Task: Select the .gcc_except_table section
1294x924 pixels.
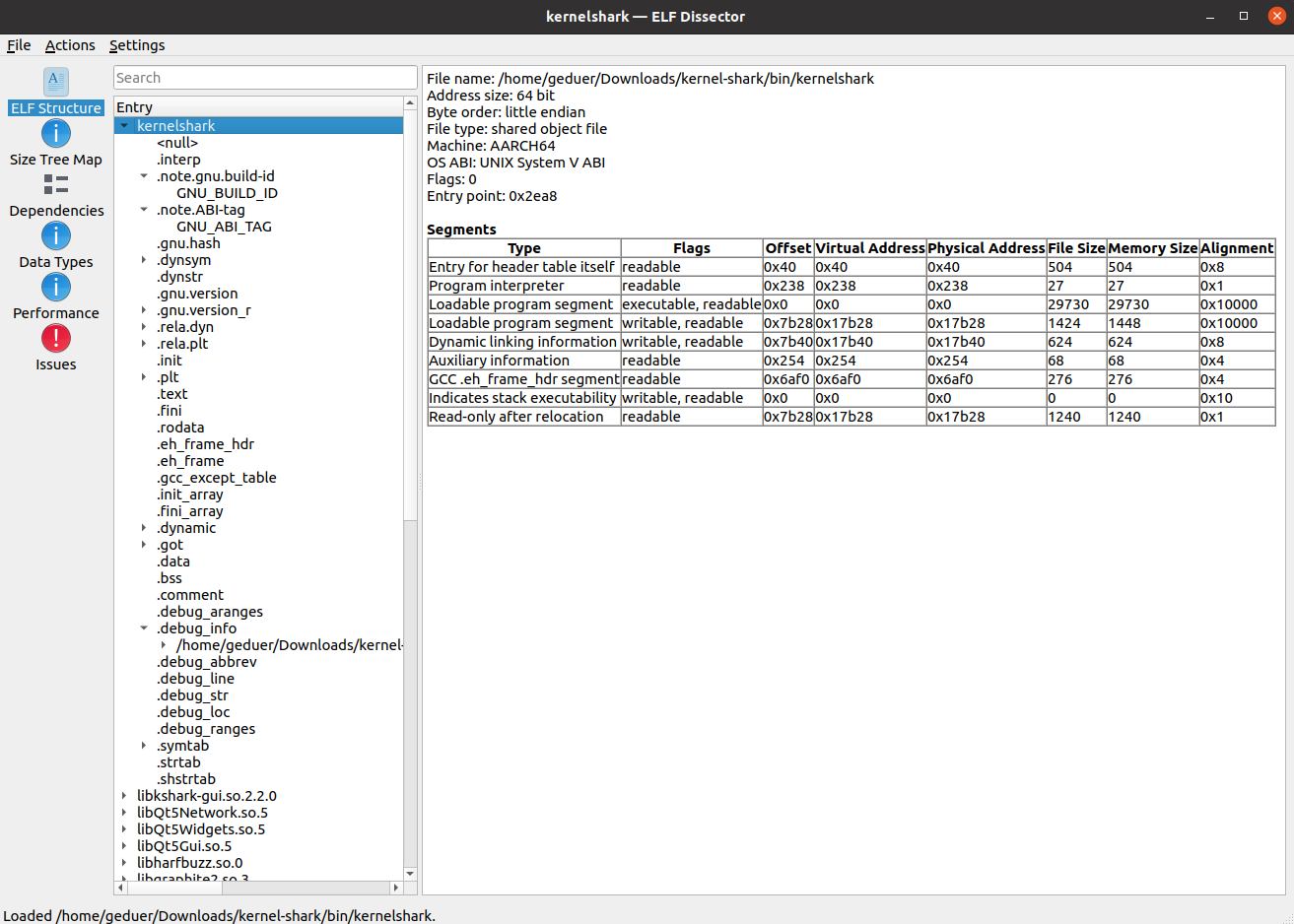Action: [x=216, y=478]
